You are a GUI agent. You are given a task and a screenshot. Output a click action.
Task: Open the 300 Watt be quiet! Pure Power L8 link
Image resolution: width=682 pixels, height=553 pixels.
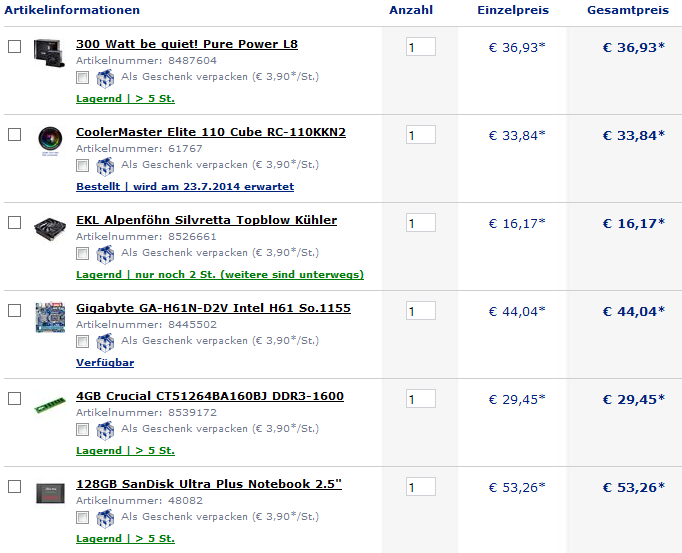click(187, 44)
